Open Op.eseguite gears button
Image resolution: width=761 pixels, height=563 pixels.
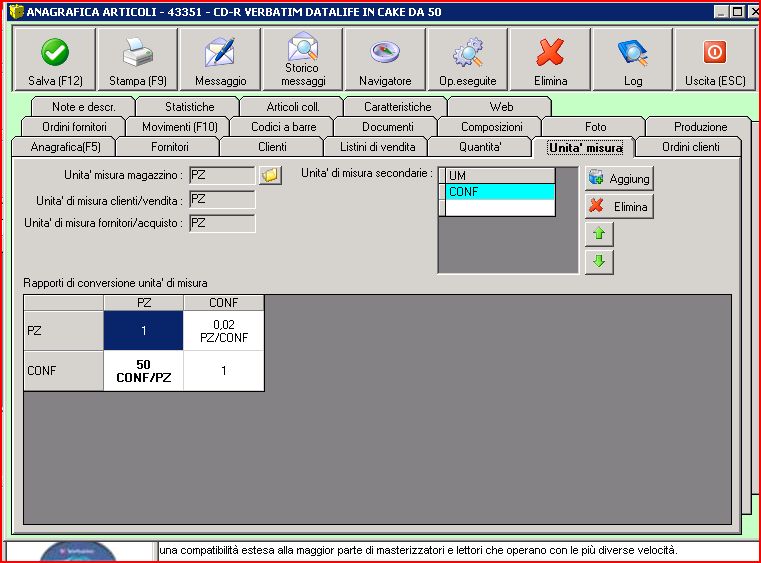pyautogui.click(x=467, y=59)
